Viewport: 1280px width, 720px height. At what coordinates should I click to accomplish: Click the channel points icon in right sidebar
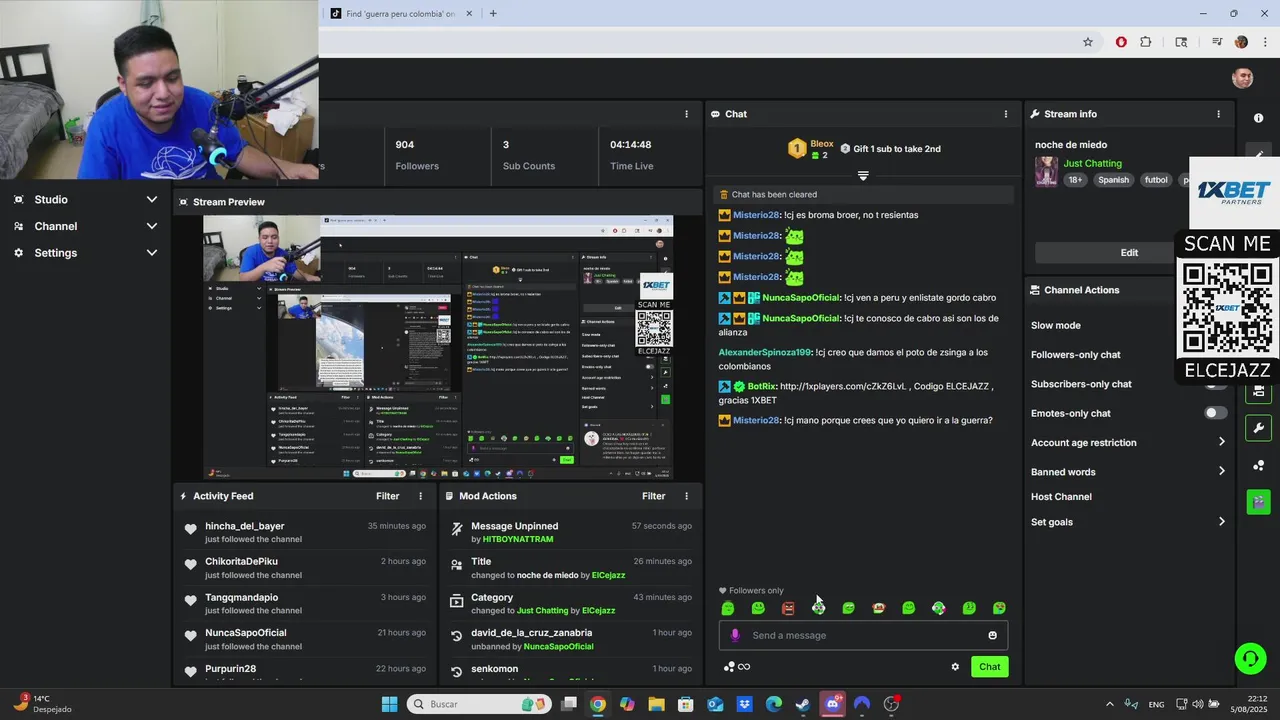coord(1258,466)
